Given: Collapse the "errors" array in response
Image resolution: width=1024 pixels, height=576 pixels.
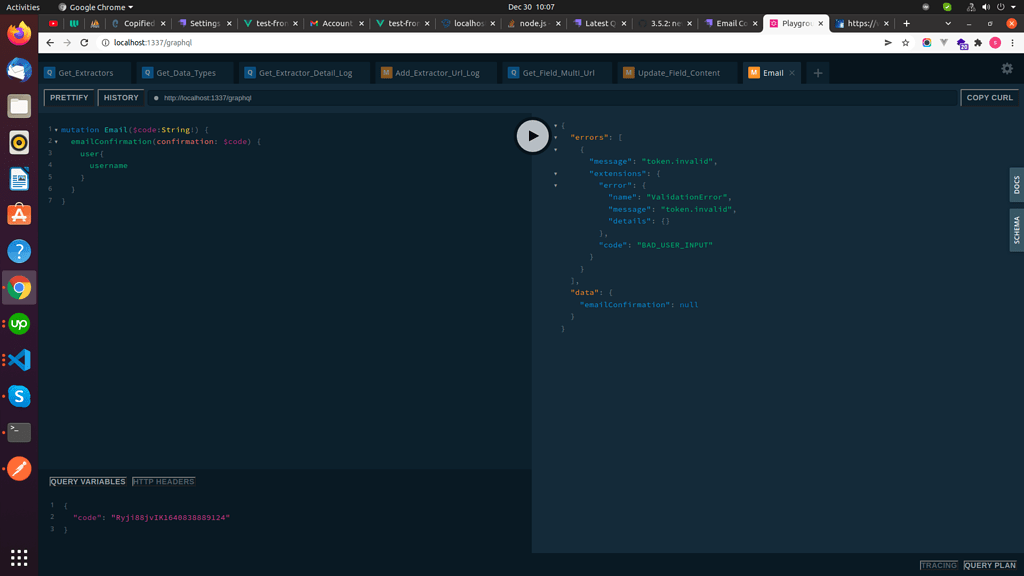Looking at the screenshot, I should (x=556, y=137).
